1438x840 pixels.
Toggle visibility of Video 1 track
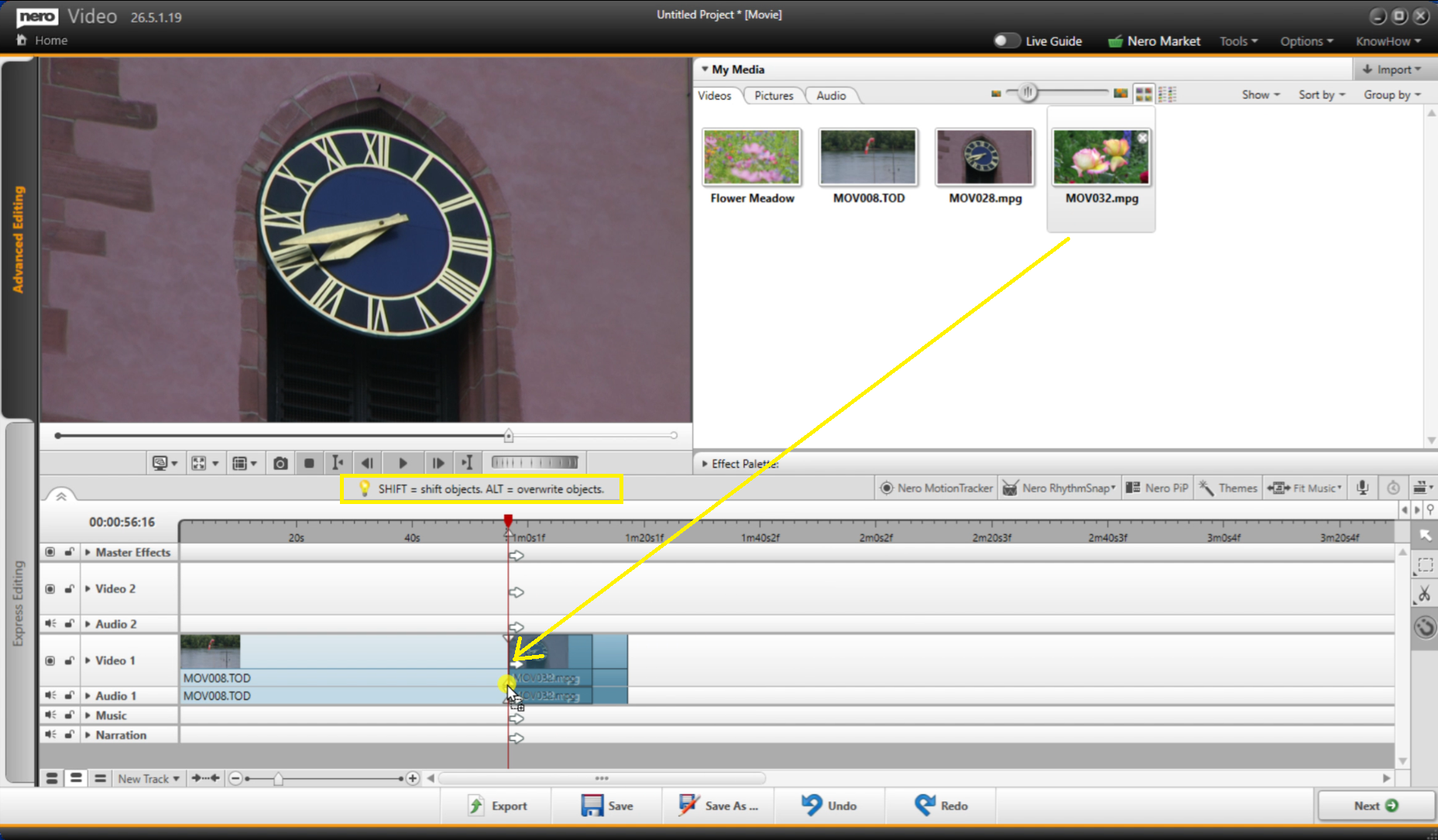coord(50,661)
